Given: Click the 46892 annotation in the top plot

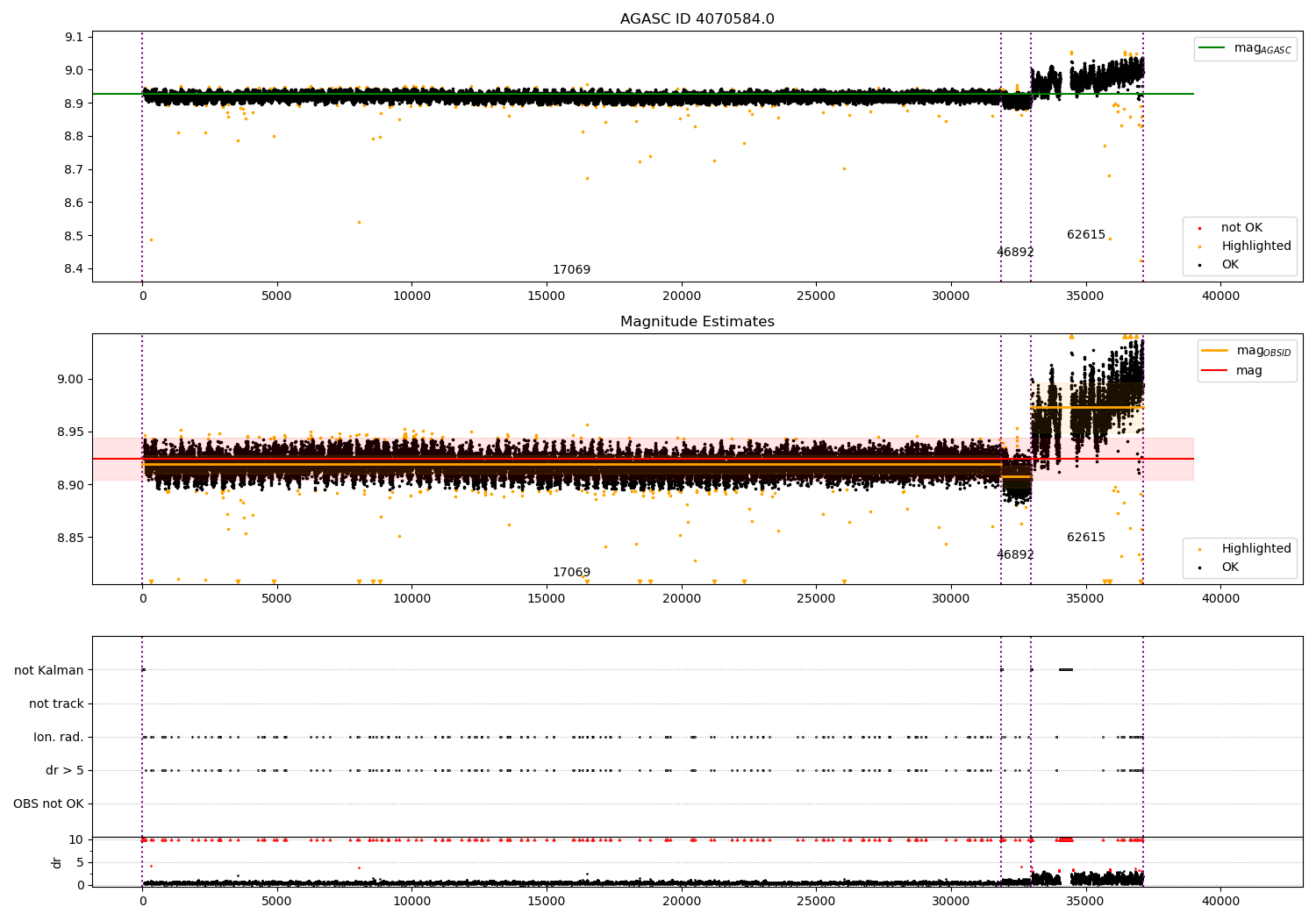Looking at the screenshot, I should pyautogui.click(x=1015, y=253).
